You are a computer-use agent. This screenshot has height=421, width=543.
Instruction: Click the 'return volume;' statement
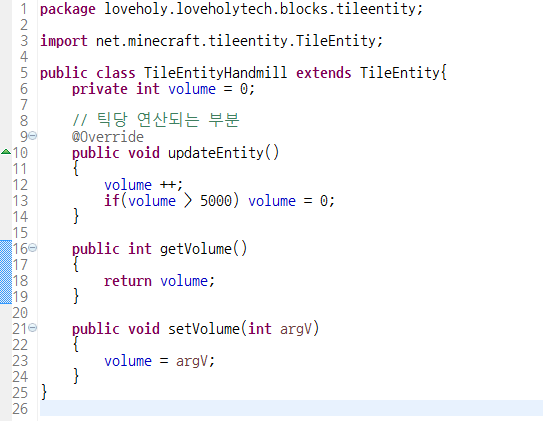coord(159,281)
